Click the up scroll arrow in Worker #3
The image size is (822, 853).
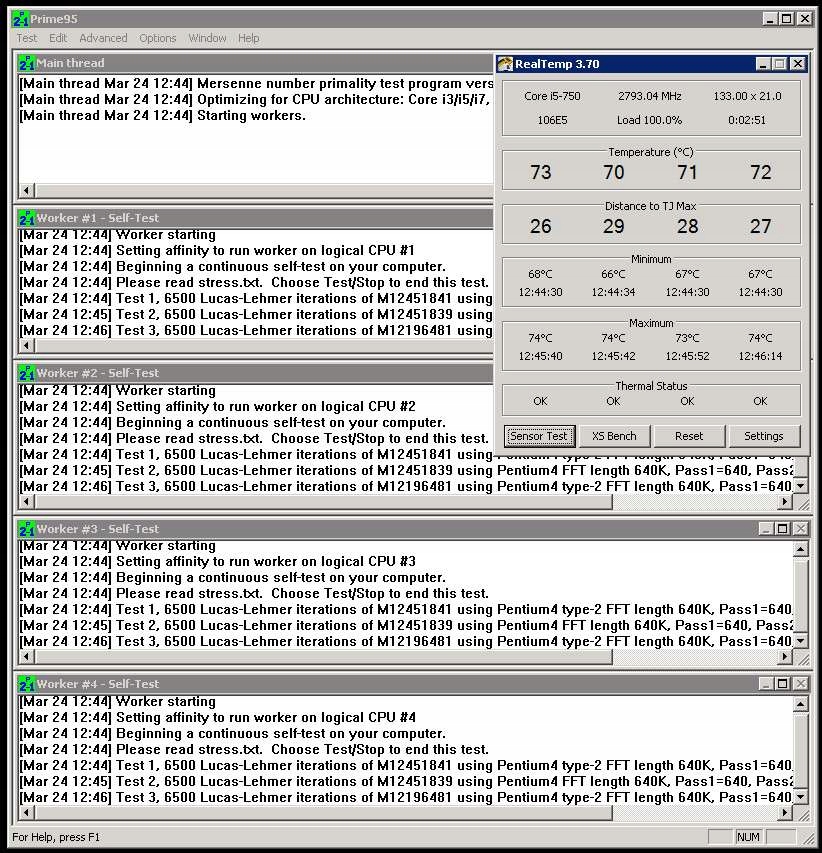(800, 549)
